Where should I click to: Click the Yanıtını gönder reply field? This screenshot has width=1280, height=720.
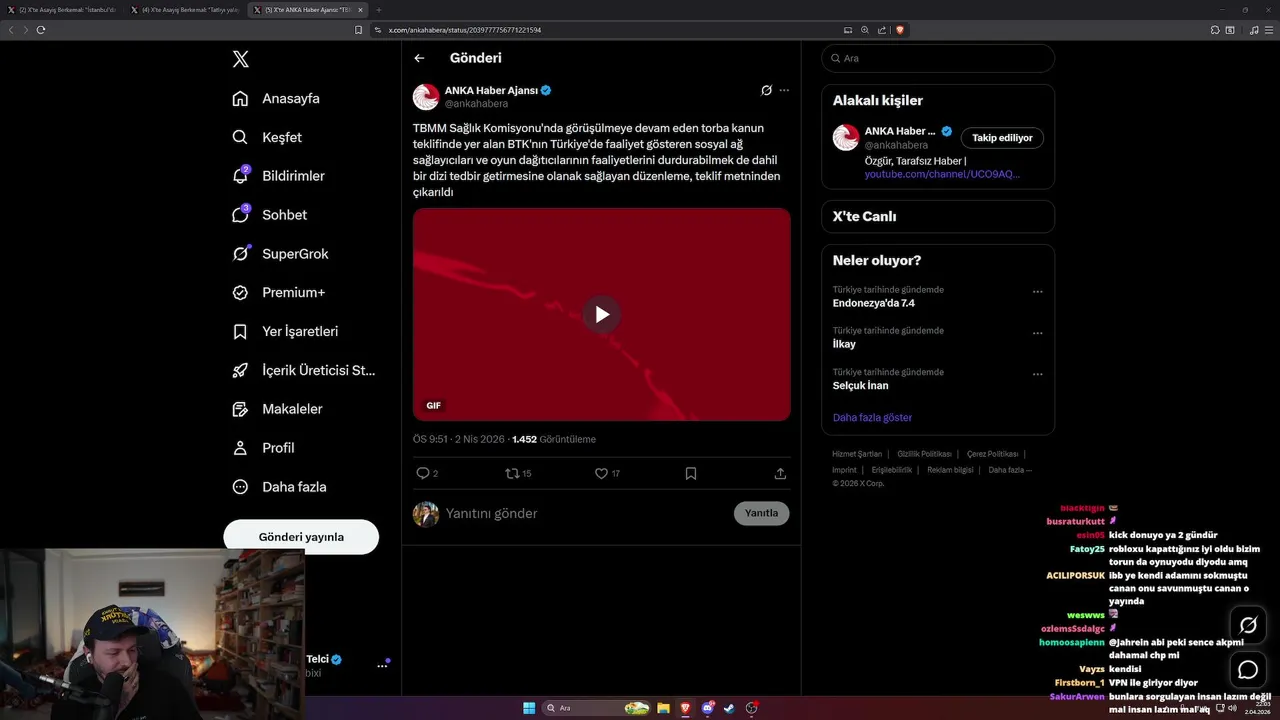point(585,513)
